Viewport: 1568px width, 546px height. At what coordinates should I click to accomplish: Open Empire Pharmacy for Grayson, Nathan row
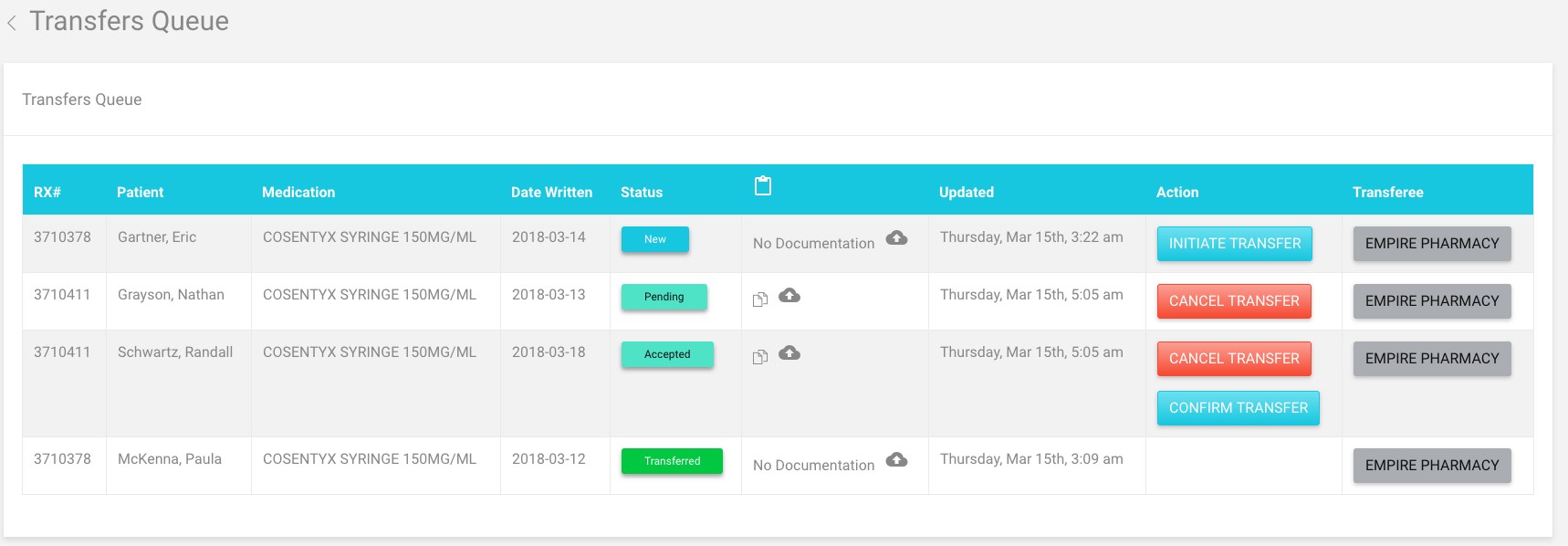tap(1432, 301)
